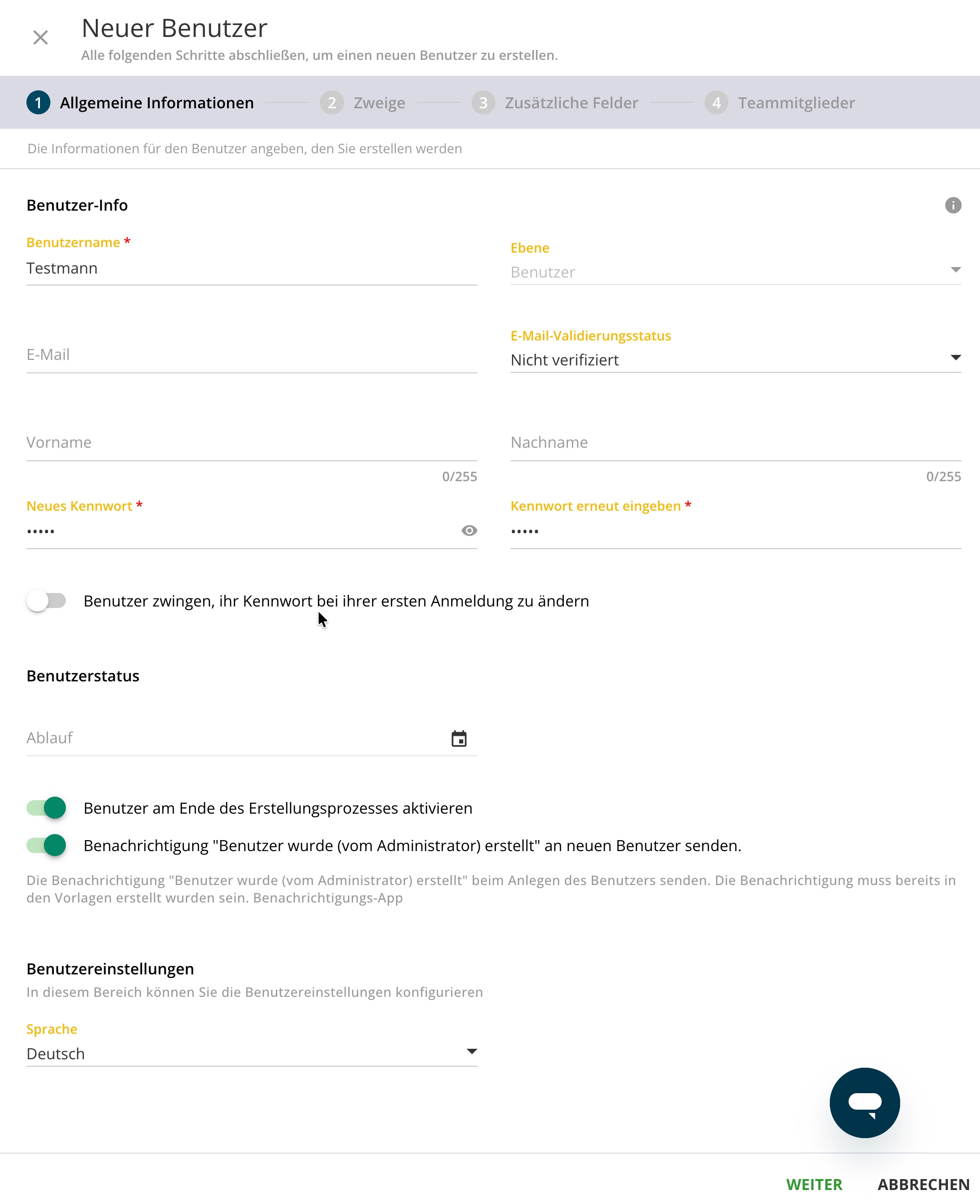This screenshot has height=1204, width=980.
Task: Show password with the eye icon
Action: 469,530
